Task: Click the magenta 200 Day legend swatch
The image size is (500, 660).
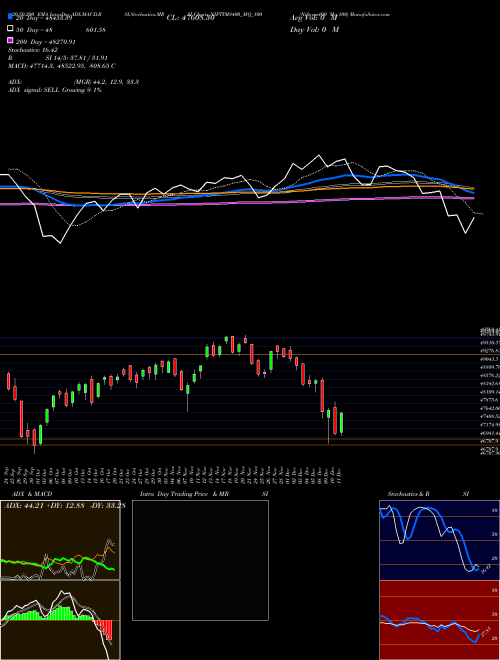Action: point(10,40)
